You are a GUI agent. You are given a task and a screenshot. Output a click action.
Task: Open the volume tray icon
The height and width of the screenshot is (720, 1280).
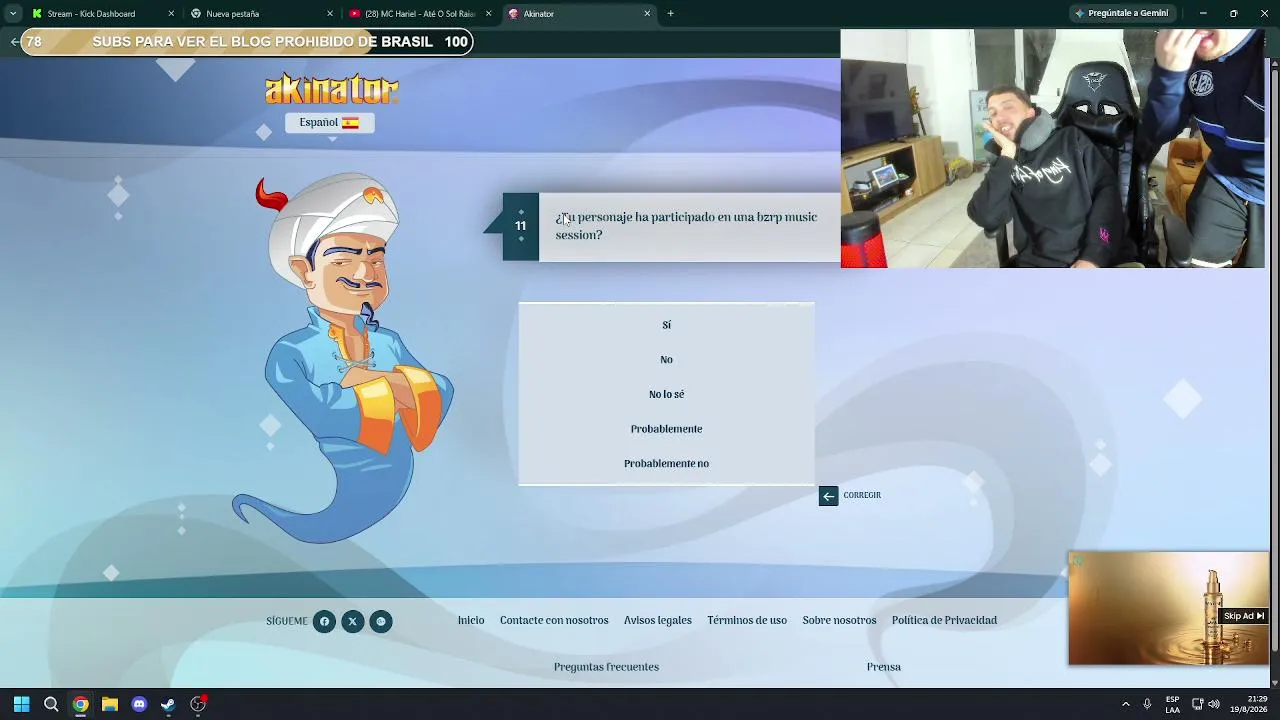[x=1214, y=704]
